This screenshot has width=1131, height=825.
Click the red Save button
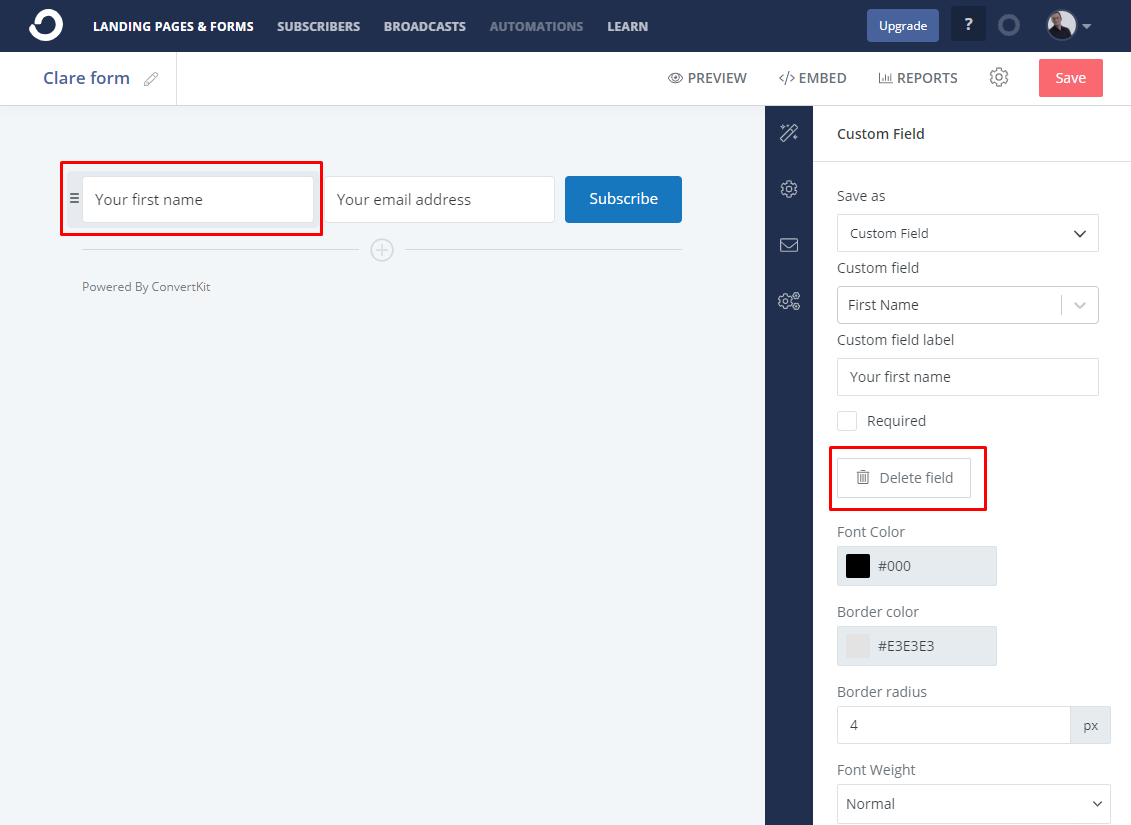pos(1070,78)
